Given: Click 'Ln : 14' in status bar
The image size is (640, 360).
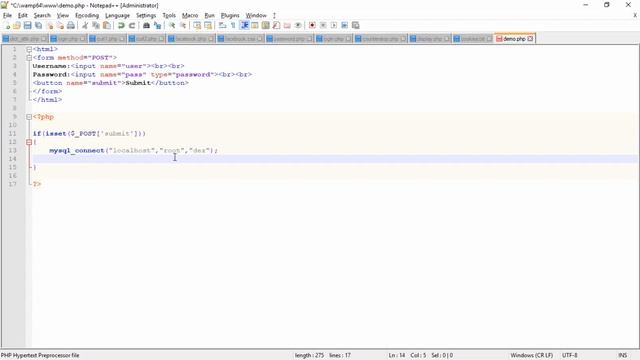Looking at the screenshot, I should pos(397,356).
